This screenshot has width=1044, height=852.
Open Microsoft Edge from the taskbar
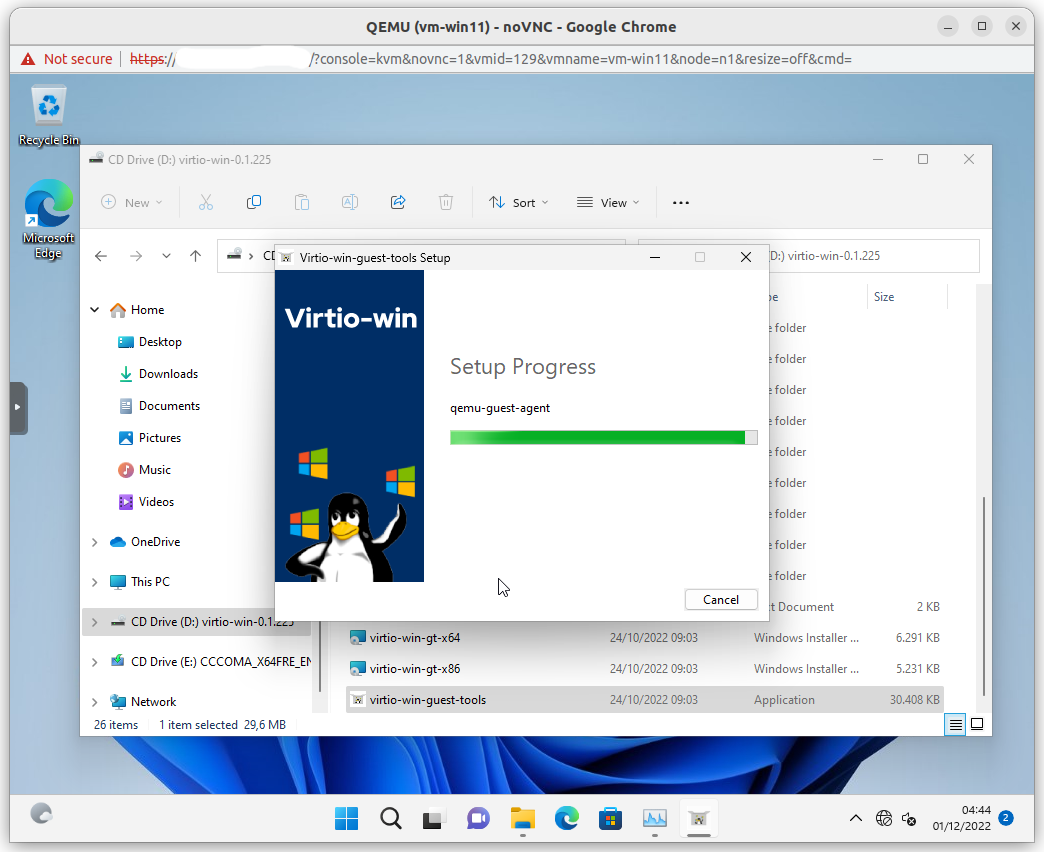[567, 818]
